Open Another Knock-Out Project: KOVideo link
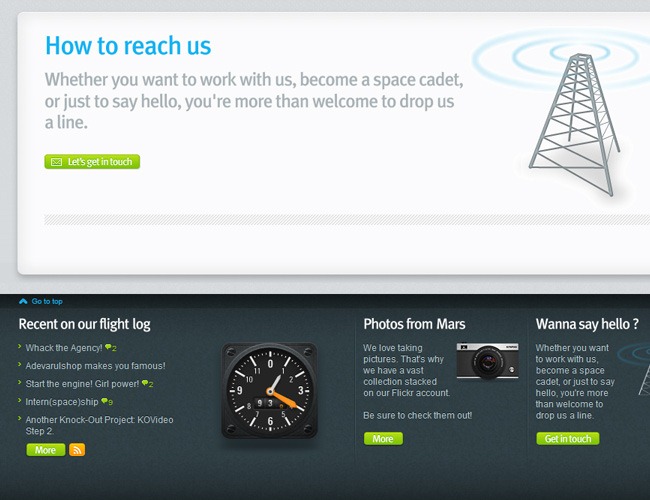Viewport: 650px width, 500px height. tap(99, 425)
